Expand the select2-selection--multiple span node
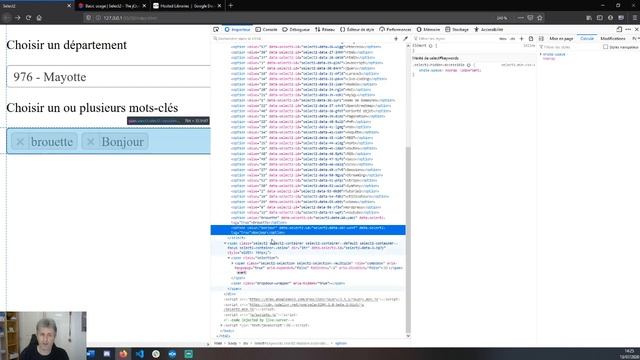This screenshot has width=640, height=360. 233,263
